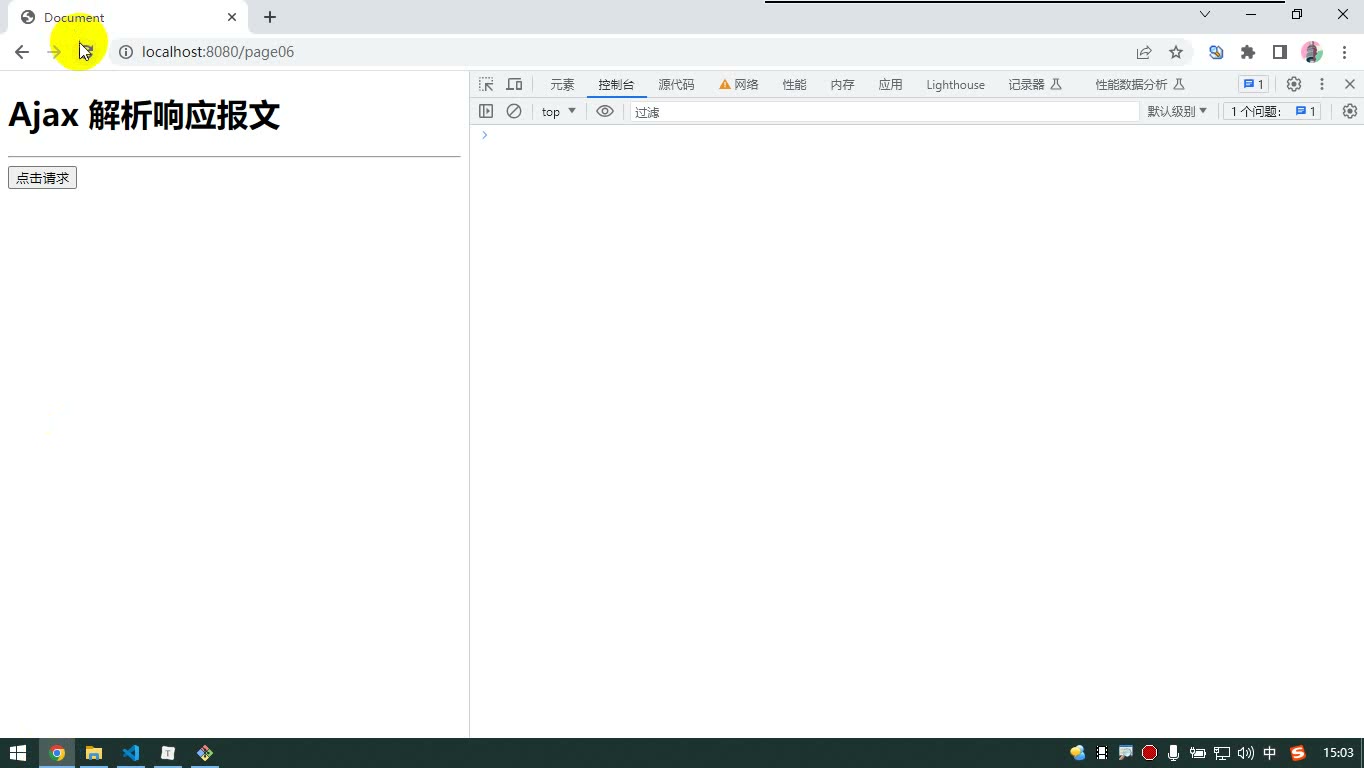Viewport: 1364px width, 768px height.
Task: Open the 源代码 tab
Action: (x=676, y=85)
